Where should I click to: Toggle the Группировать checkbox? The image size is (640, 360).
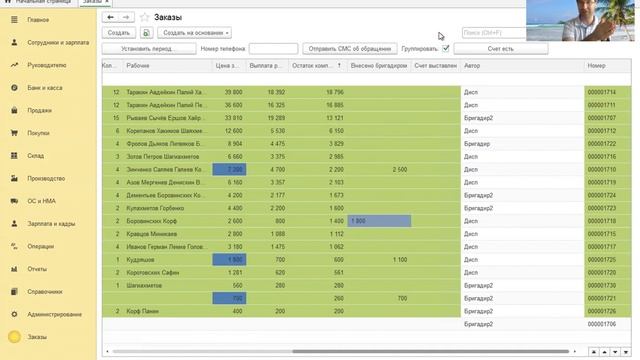tap(446, 49)
